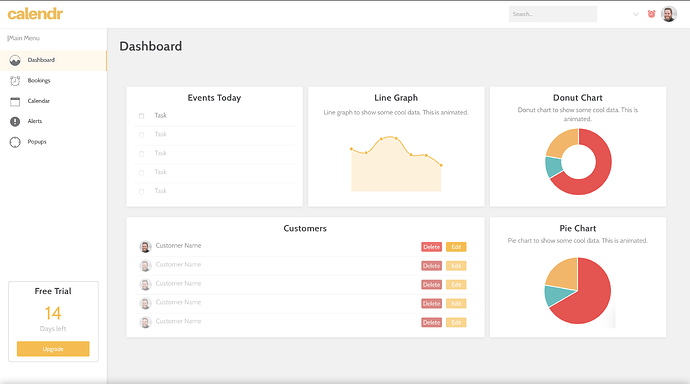Open the Popups menu item
The height and width of the screenshot is (384, 690).
pyautogui.click(x=53, y=142)
